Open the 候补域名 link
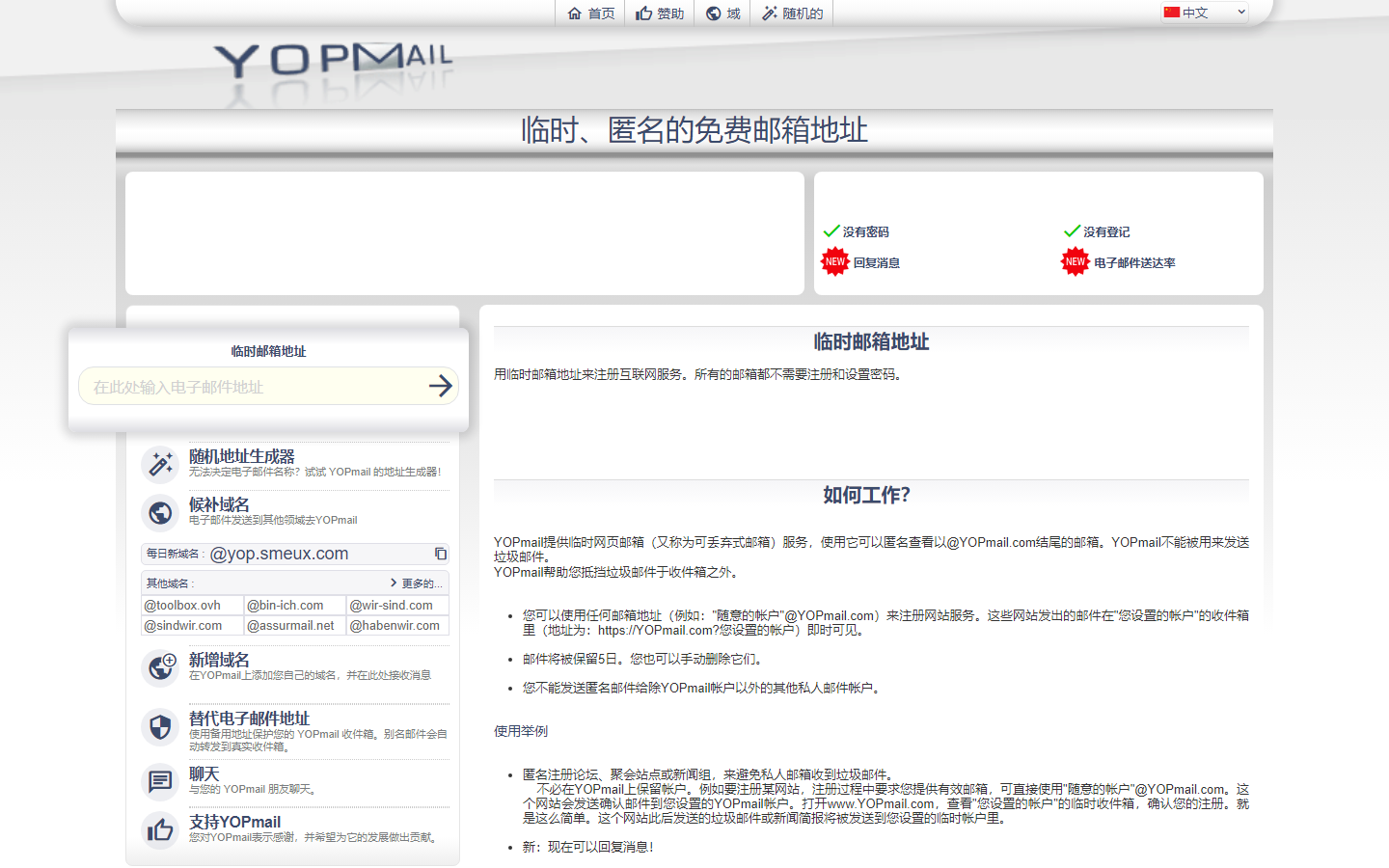The image size is (1389, 868). coord(219,504)
